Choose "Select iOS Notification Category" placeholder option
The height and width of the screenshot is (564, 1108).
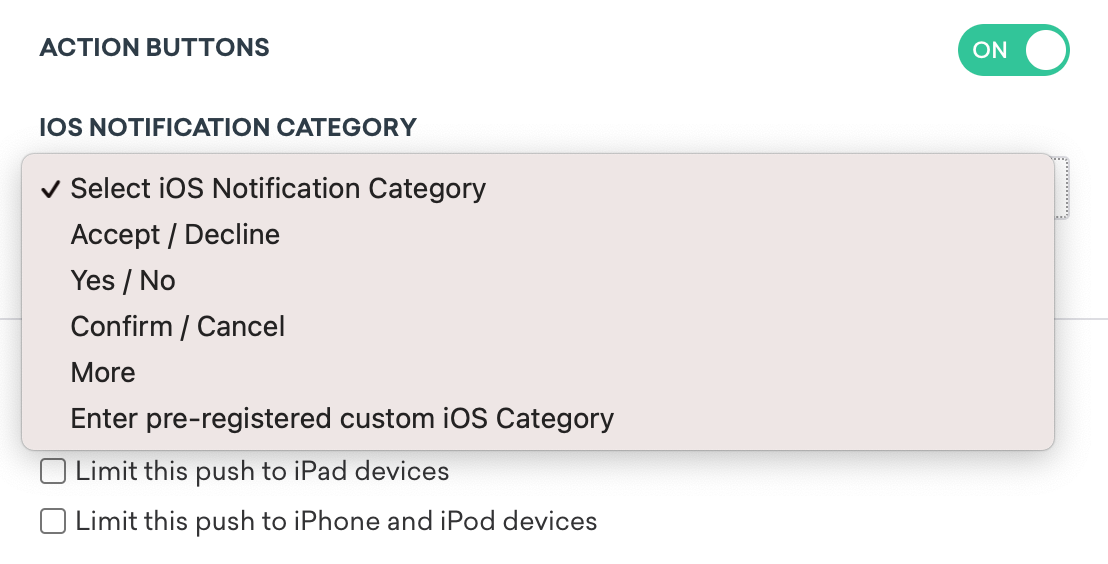point(278,189)
